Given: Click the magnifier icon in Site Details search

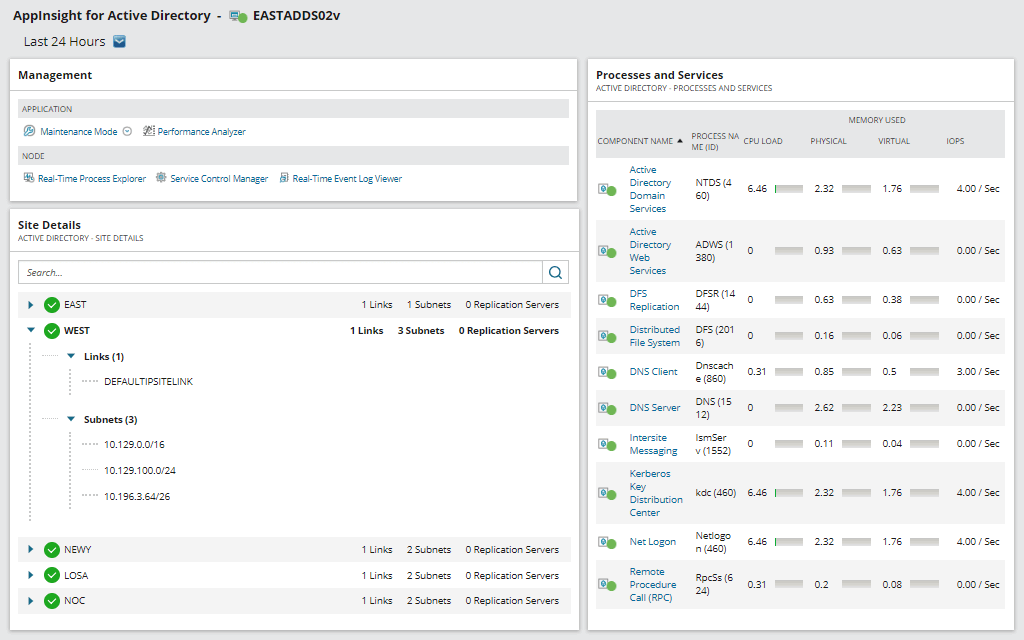Looking at the screenshot, I should click(x=556, y=271).
